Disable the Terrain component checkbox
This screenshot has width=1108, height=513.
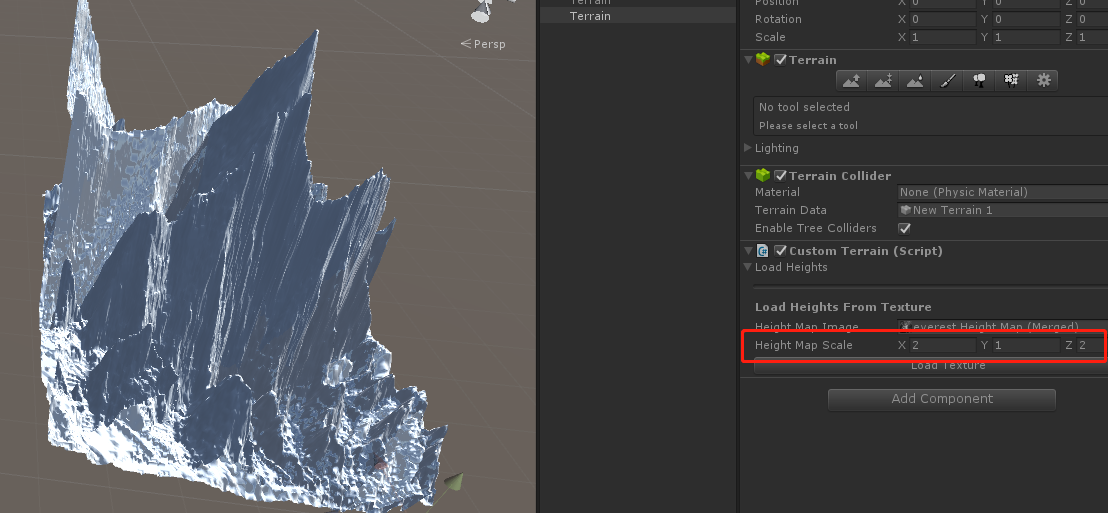(780, 60)
